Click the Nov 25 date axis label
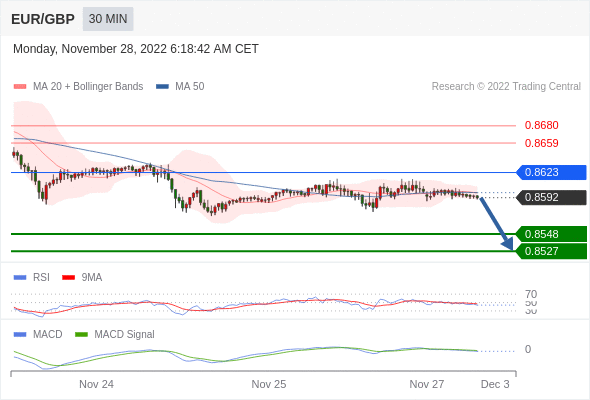This screenshot has height=400, width=590. (269, 384)
